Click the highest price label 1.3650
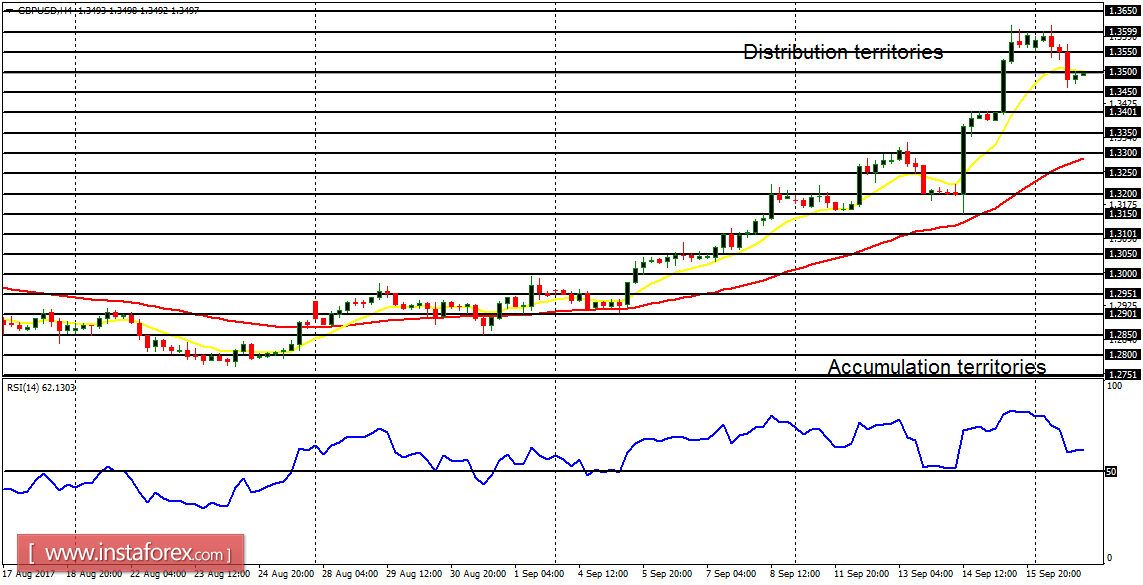This screenshot has height=585, width=1143. [x=1123, y=9]
